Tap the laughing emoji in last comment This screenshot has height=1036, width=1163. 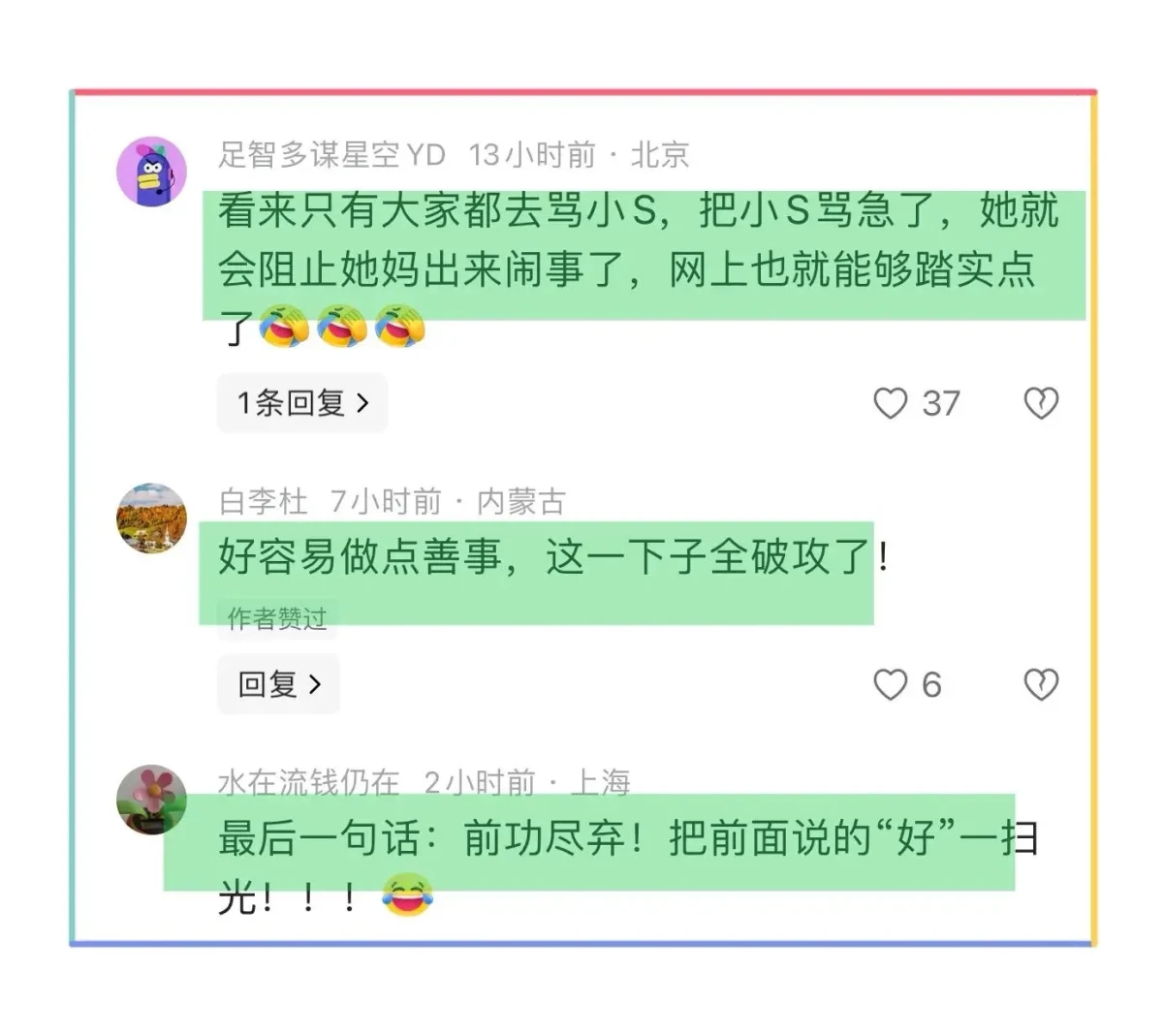(407, 896)
